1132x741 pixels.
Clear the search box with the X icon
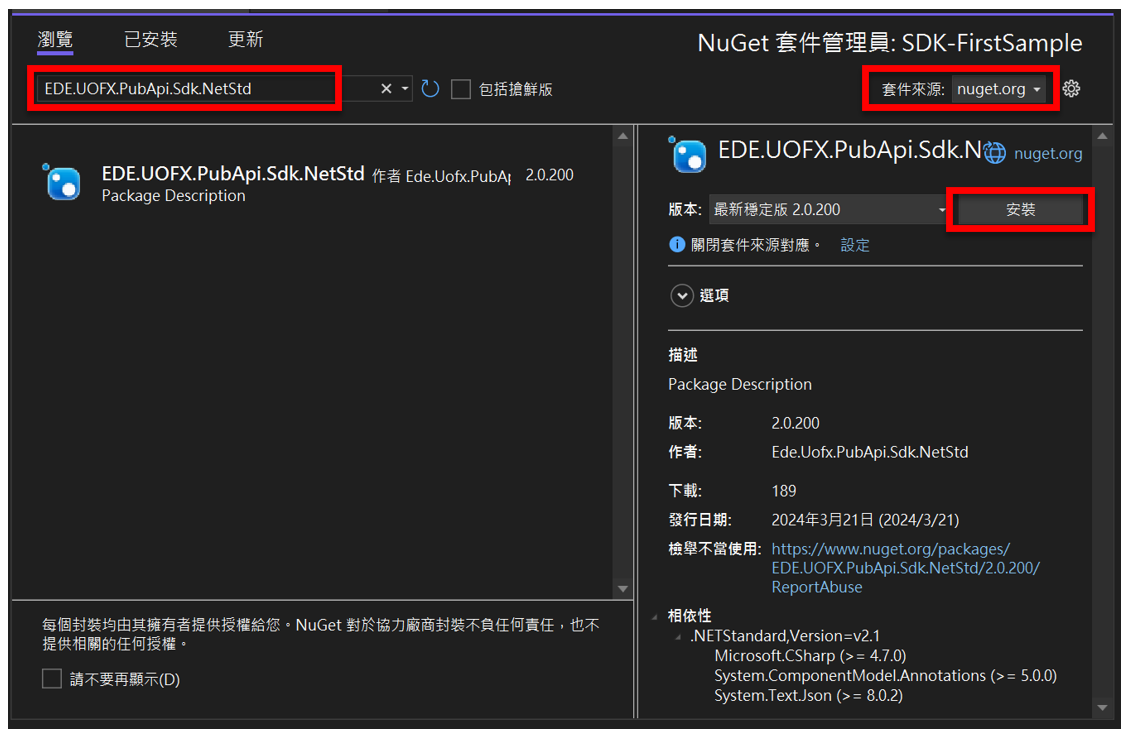[x=386, y=88]
